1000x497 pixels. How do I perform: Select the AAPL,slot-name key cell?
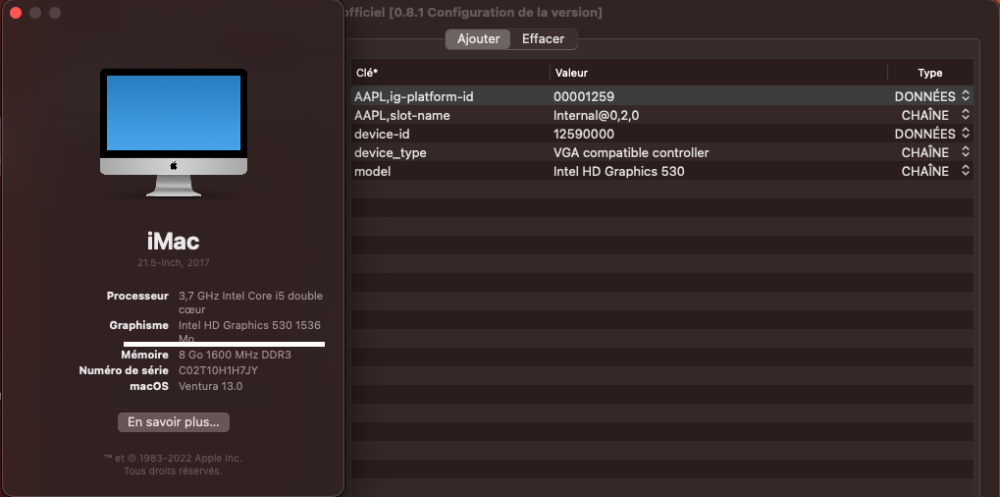coord(402,115)
